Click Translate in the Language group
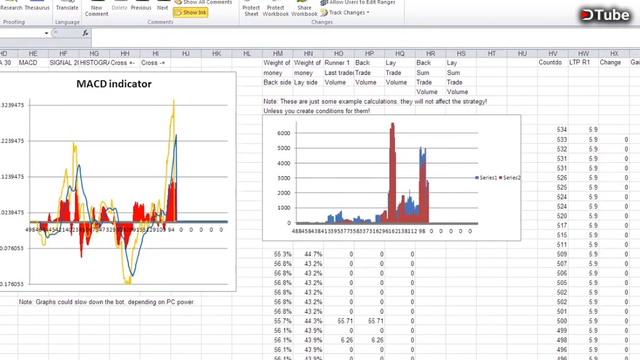This screenshot has height=360, width=640. coord(67,6)
